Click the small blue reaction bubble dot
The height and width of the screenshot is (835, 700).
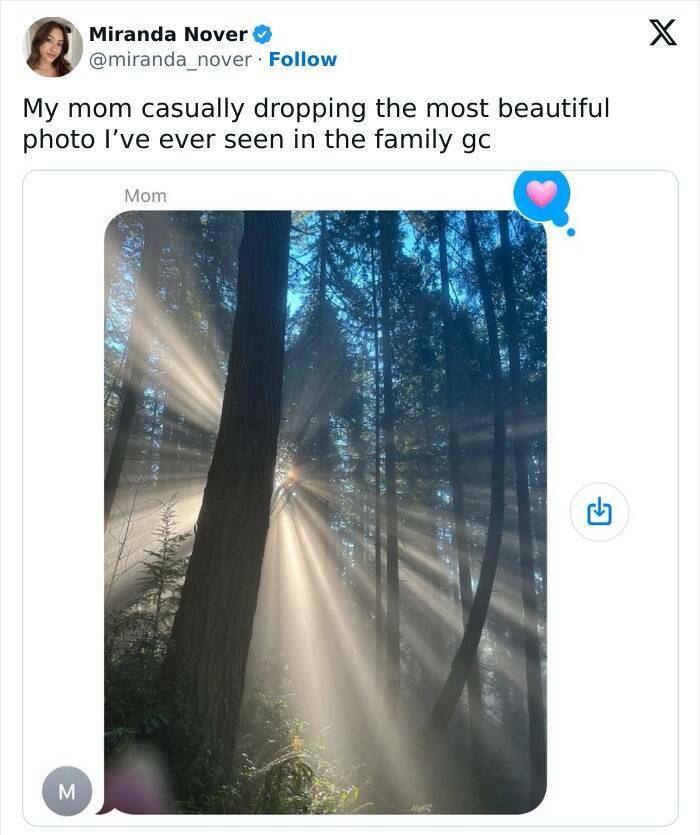pyautogui.click(x=571, y=232)
